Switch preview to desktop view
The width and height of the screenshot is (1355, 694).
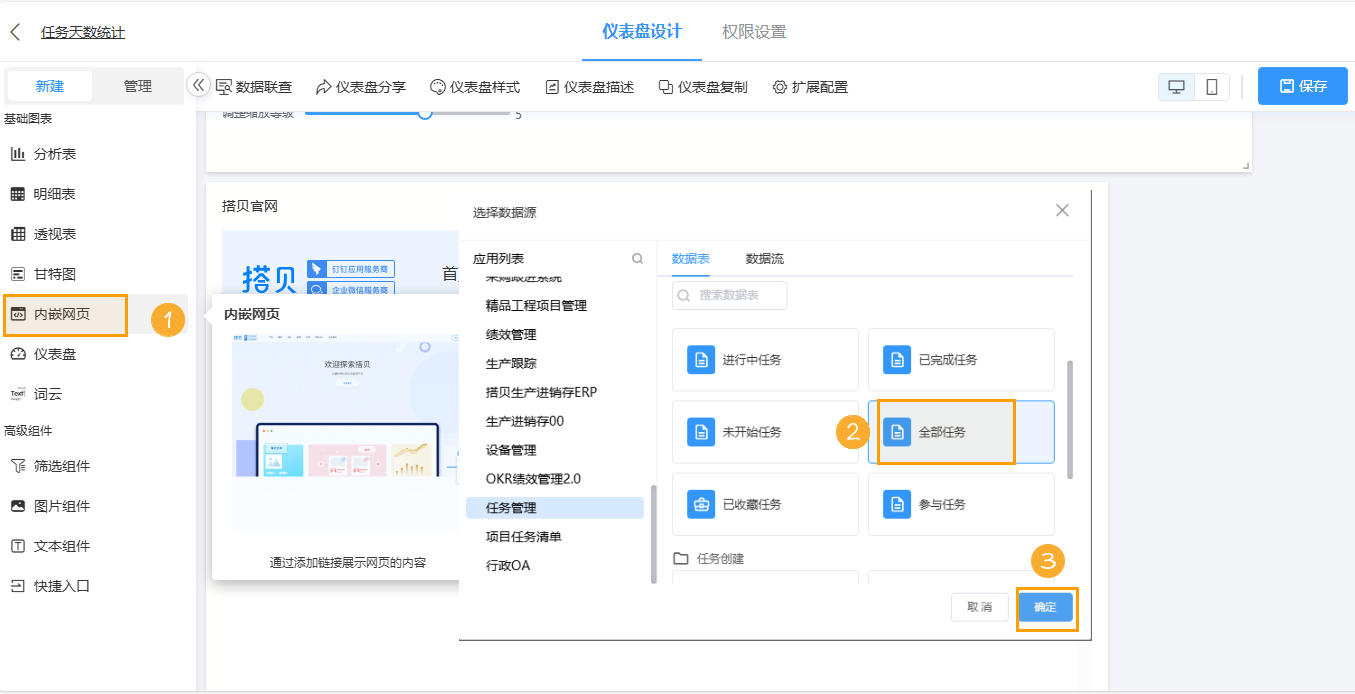pyautogui.click(x=1176, y=86)
